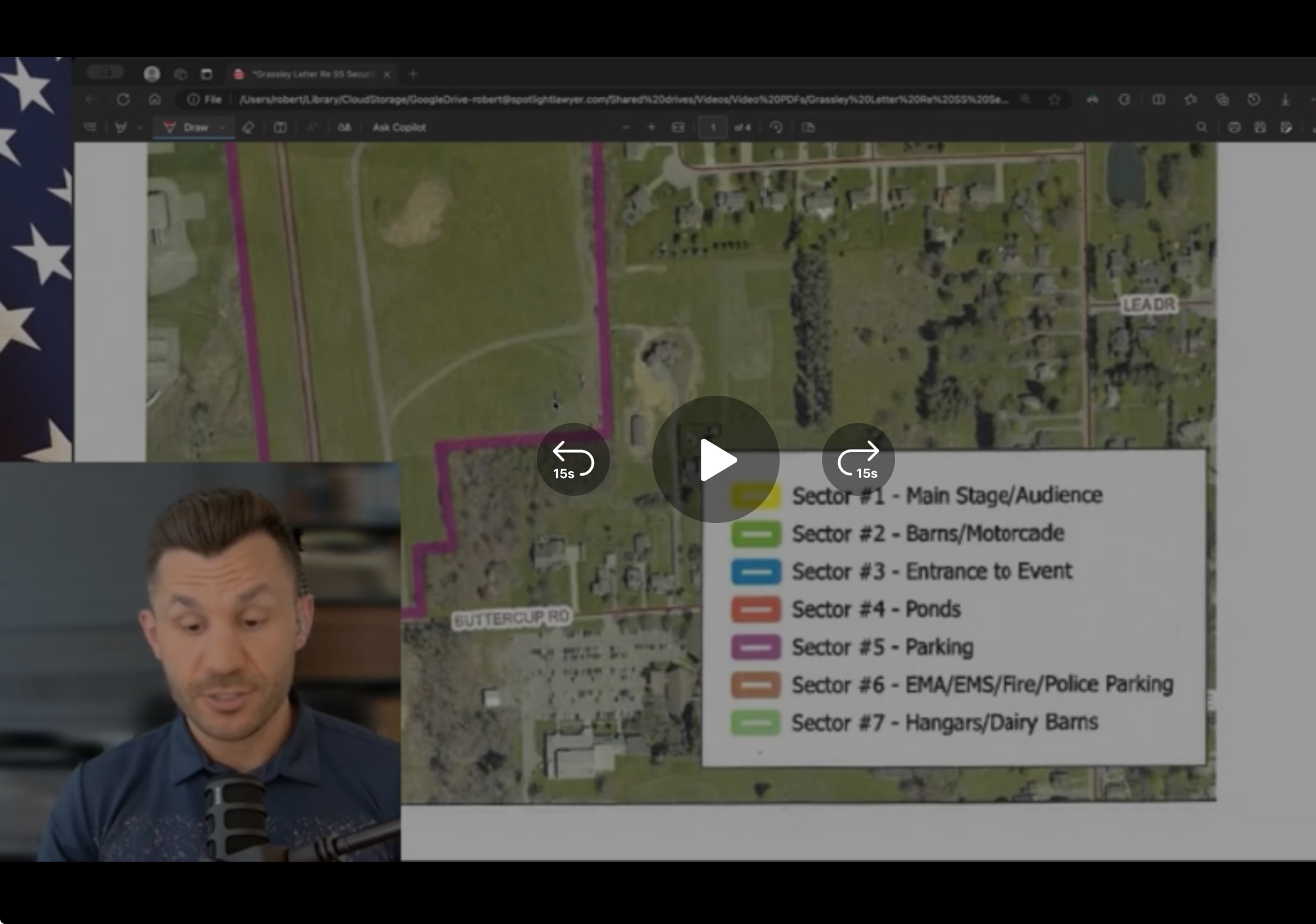Image resolution: width=1316 pixels, height=924 pixels.
Task: Click the zoom magnifier in address bar
Action: (x=1026, y=99)
